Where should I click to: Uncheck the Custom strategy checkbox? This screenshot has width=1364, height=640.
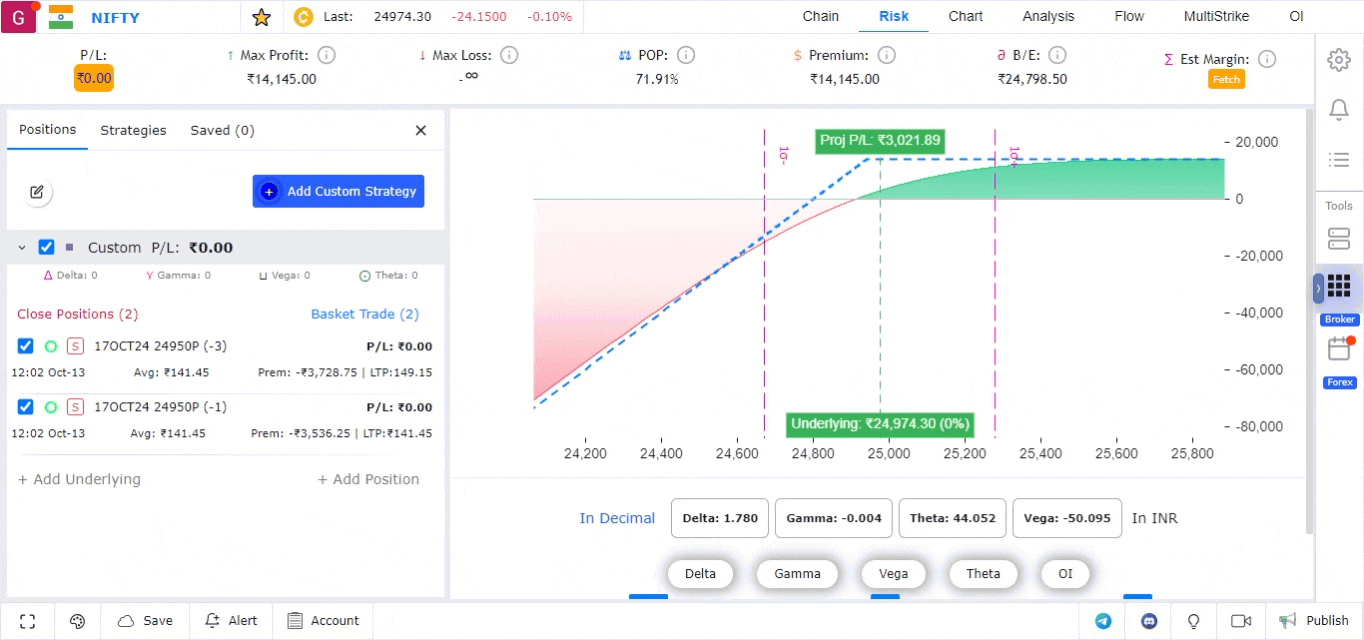click(x=46, y=247)
